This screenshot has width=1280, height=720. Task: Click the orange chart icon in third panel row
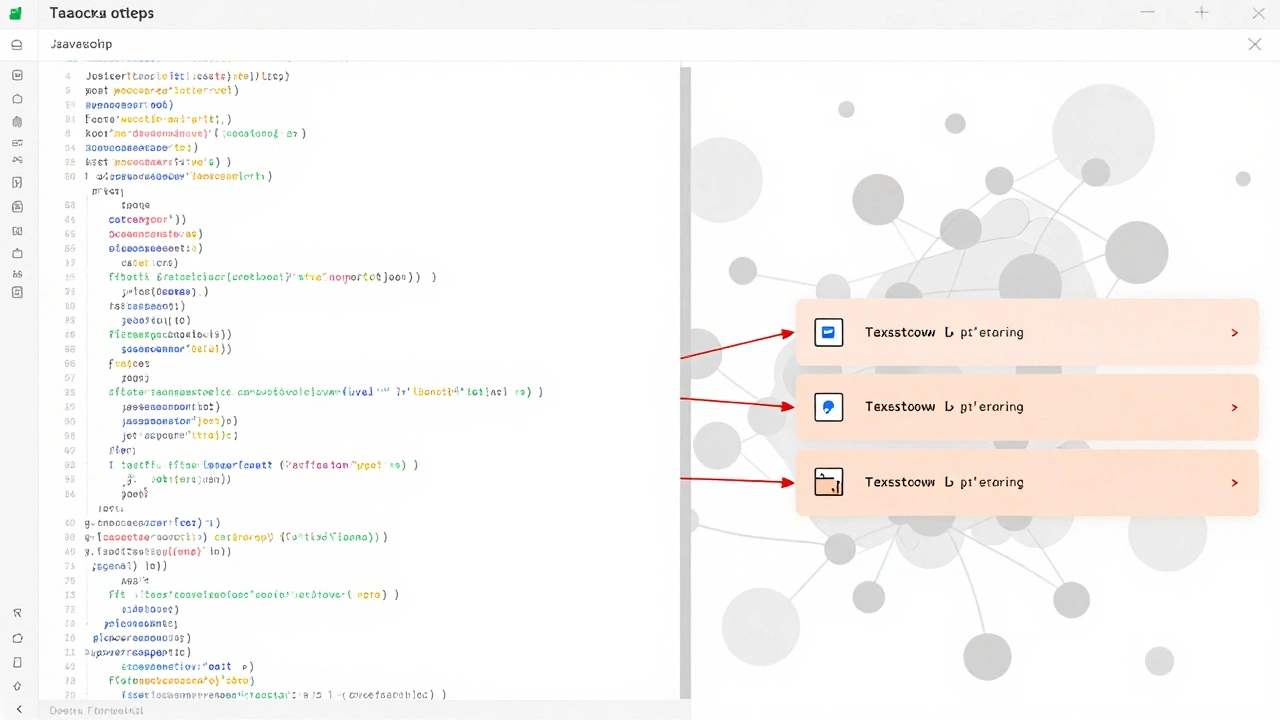(x=829, y=482)
